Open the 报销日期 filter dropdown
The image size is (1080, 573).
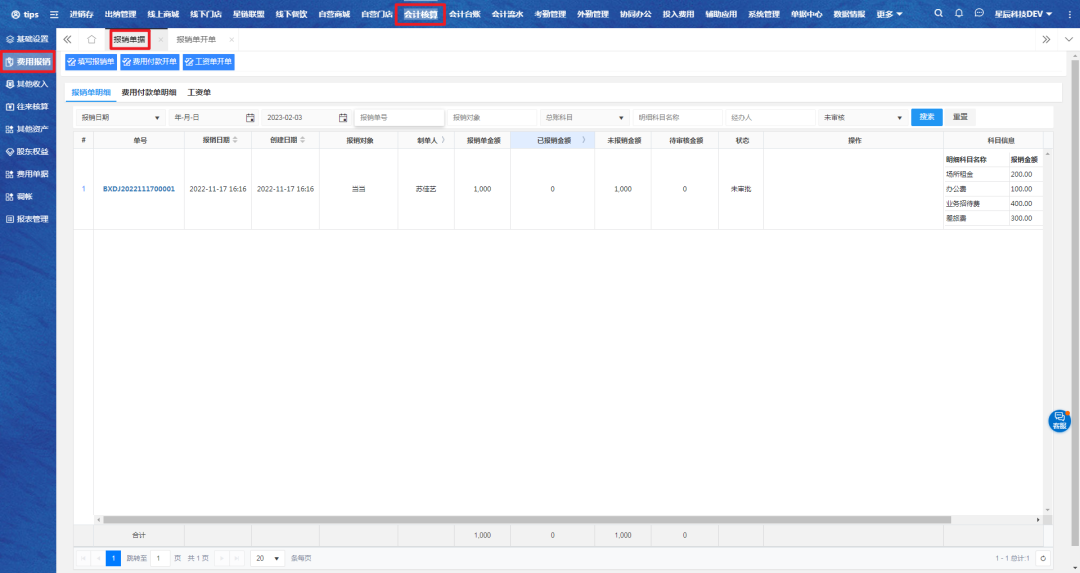click(120, 117)
